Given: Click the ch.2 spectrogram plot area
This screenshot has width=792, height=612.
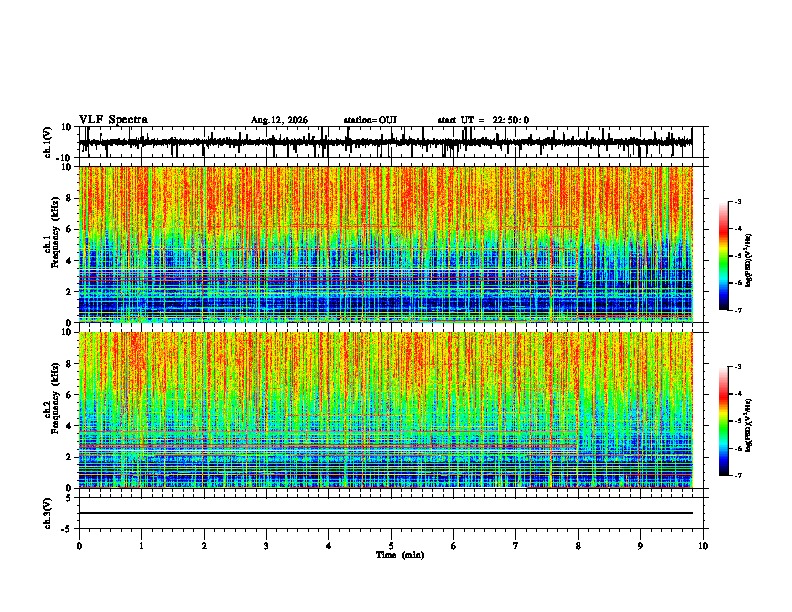Looking at the screenshot, I should point(385,410).
